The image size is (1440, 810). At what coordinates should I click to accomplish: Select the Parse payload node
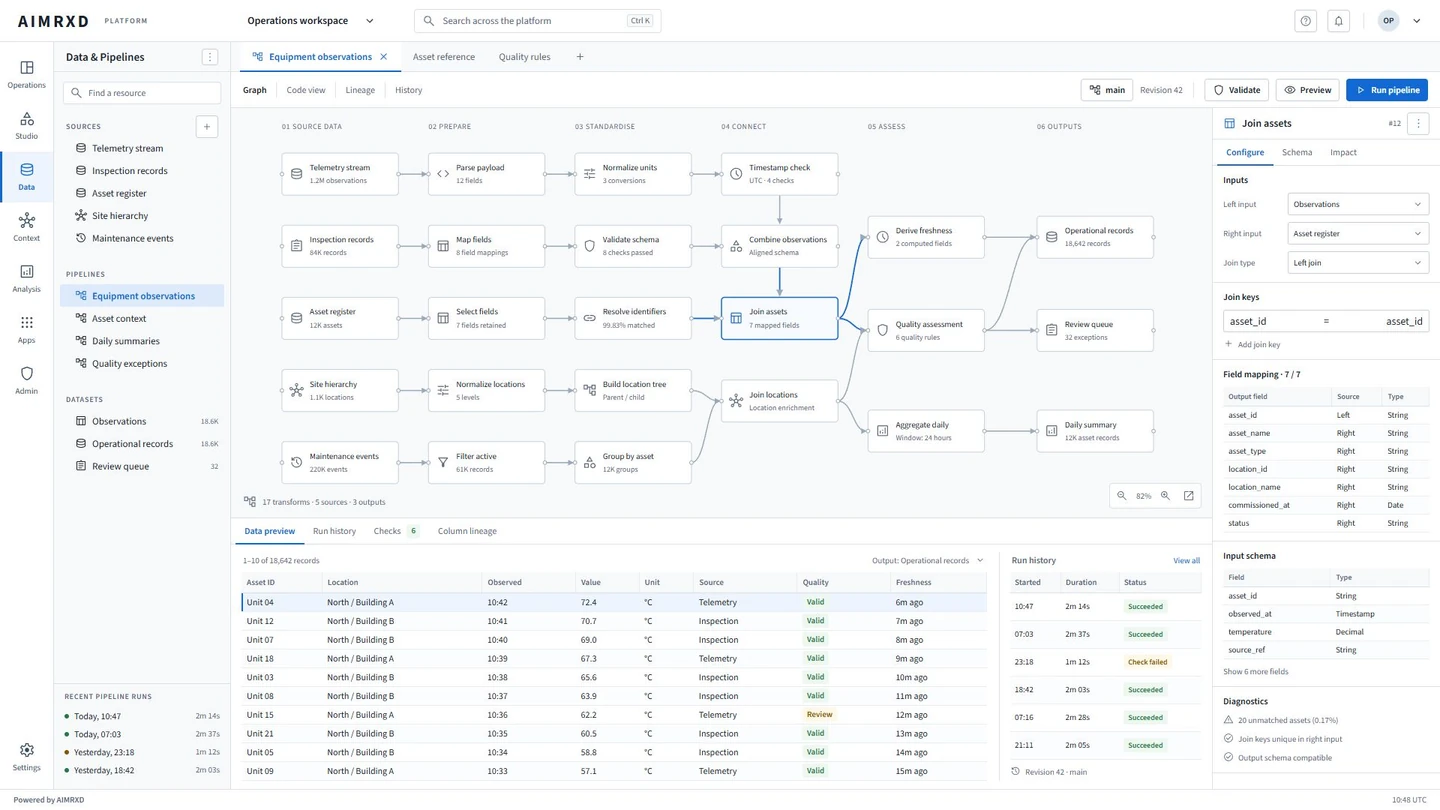(486, 174)
